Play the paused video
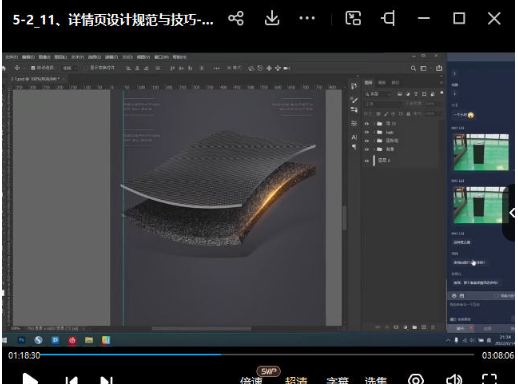The image size is (518, 384). [x=30, y=379]
